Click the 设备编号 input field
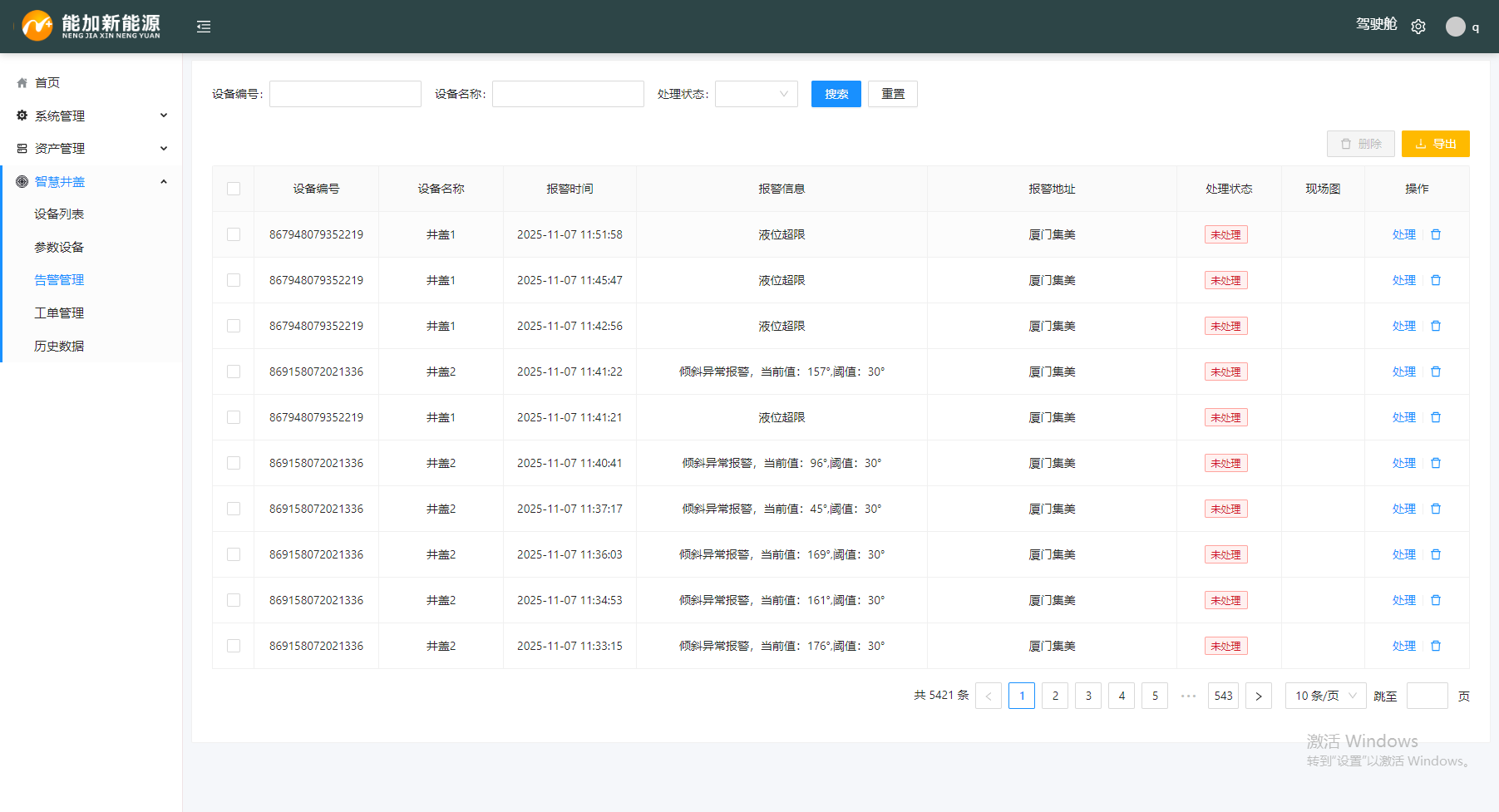Image resolution: width=1499 pixels, height=812 pixels. tap(345, 95)
